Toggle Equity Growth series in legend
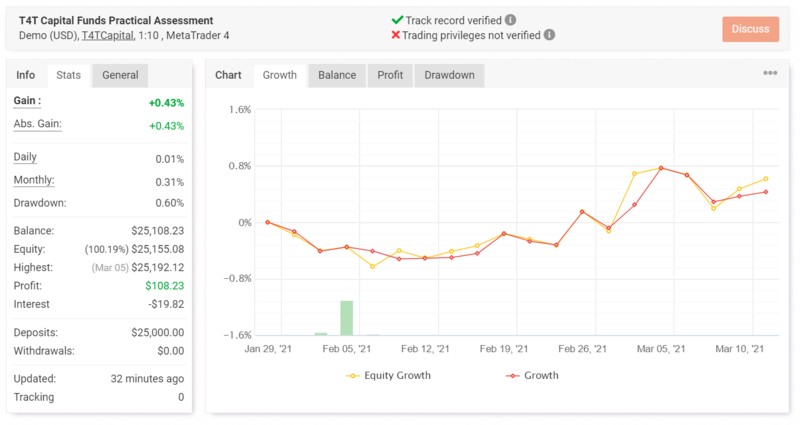Screen dimensions: 800x425 click(x=391, y=376)
